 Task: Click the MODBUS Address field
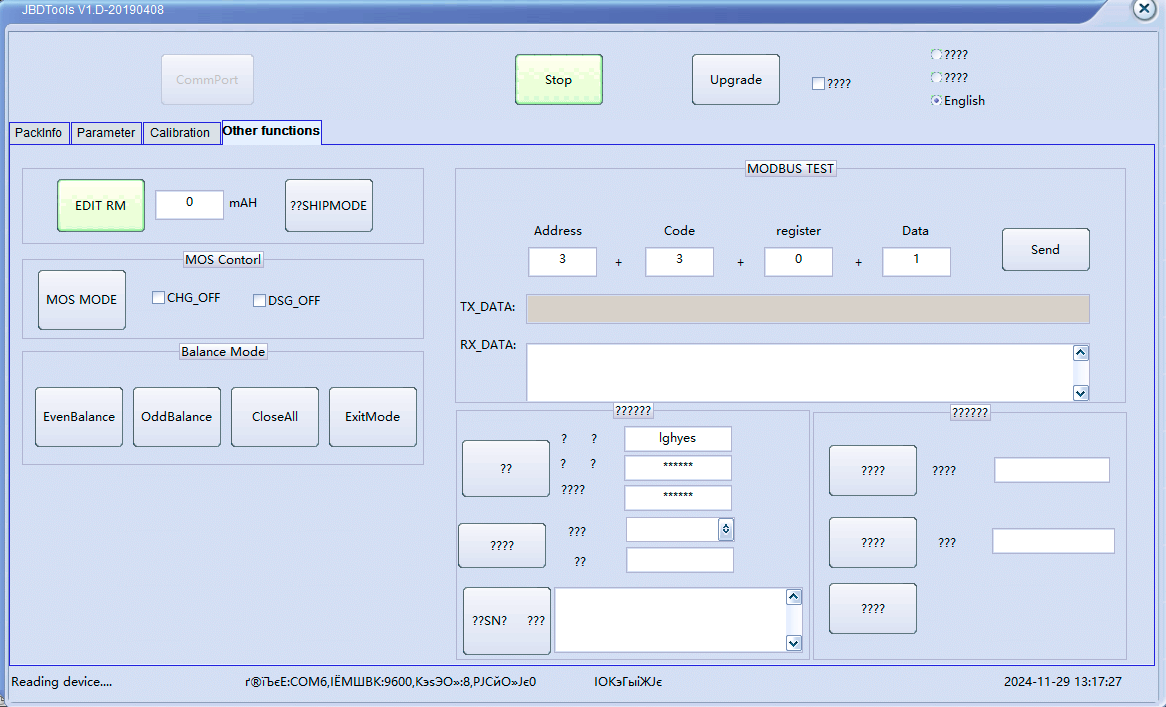[562, 262]
